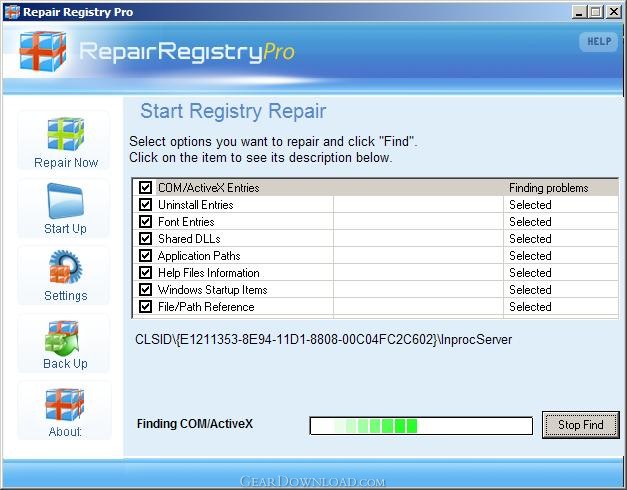Open the Settings gear icon
The width and height of the screenshot is (627, 490).
pos(65,266)
